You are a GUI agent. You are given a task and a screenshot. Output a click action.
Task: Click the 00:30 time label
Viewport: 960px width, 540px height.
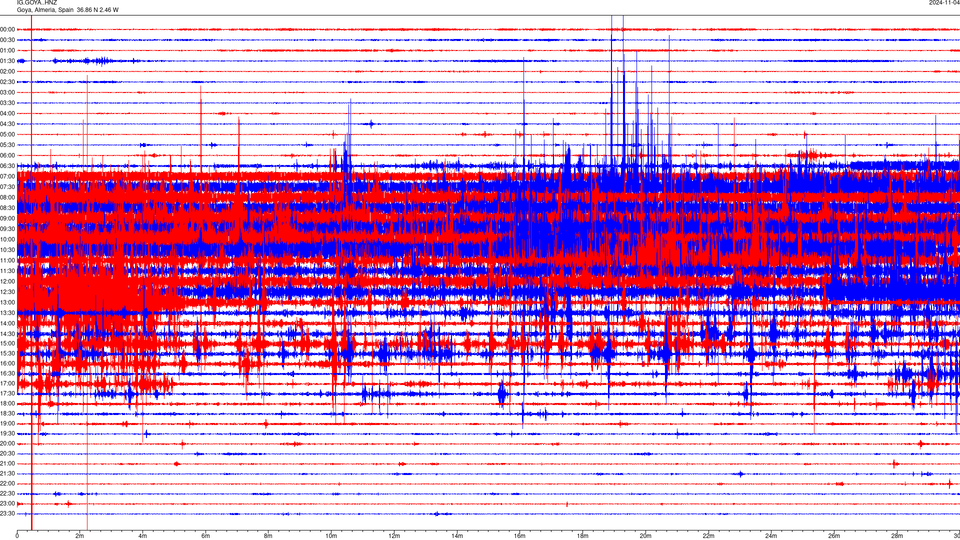click(x=7, y=40)
